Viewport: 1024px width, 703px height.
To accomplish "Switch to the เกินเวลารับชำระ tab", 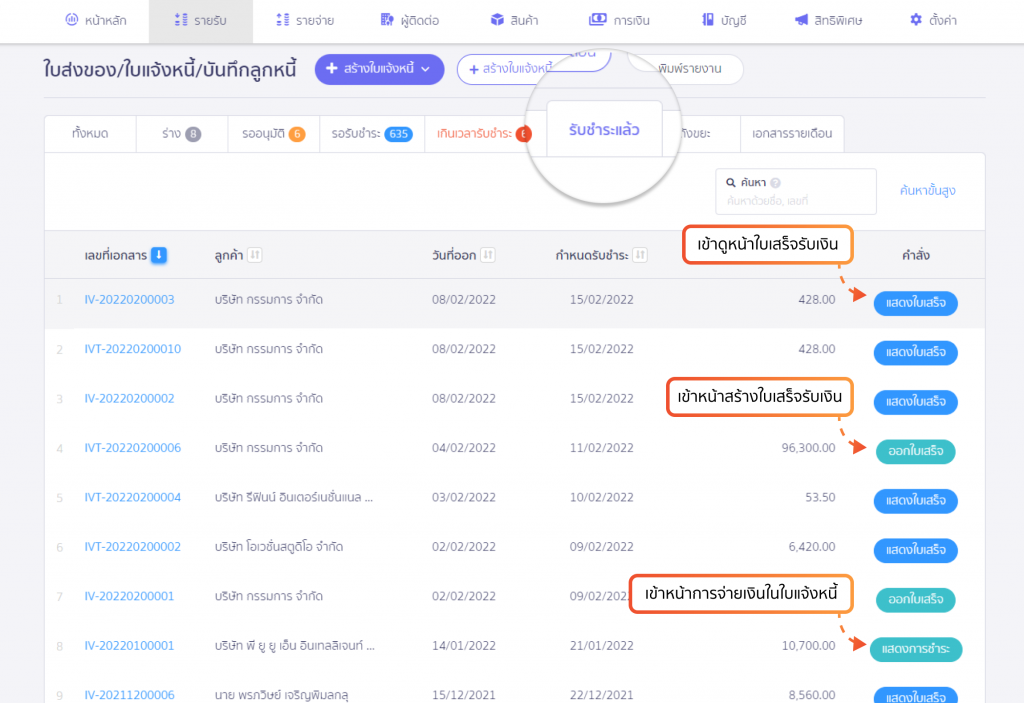I will pyautogui.click(x=483, y=134).
